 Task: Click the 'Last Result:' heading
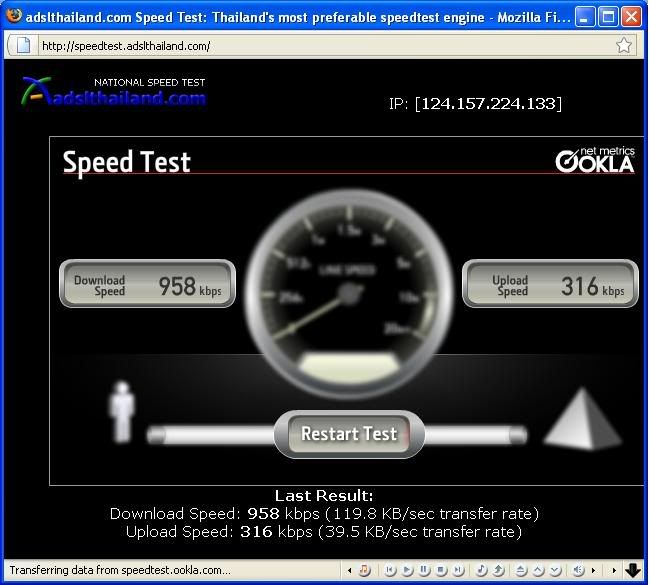324,496
